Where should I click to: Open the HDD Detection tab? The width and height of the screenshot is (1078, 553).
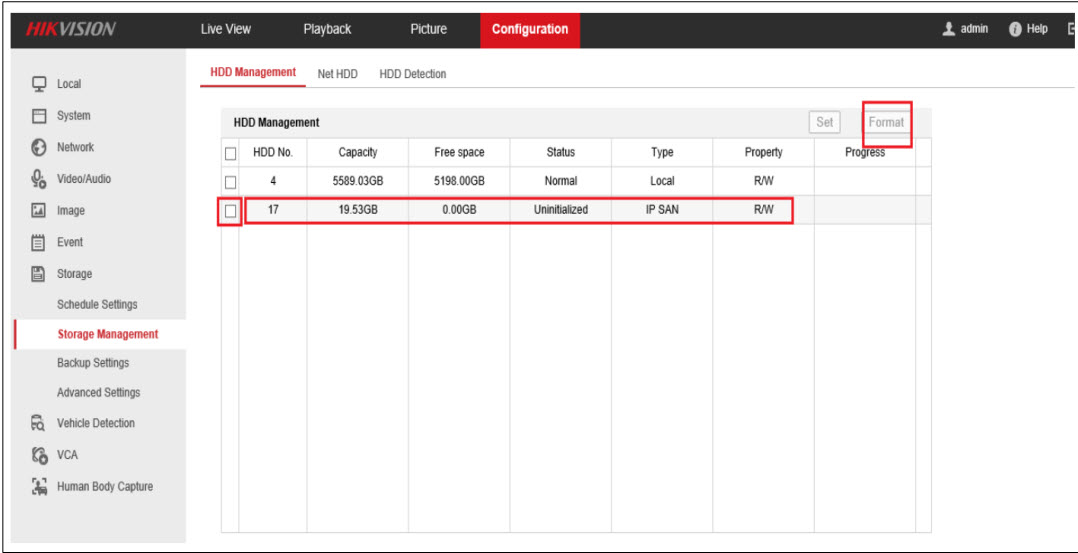pyautogui.click(x=412, y=74)
